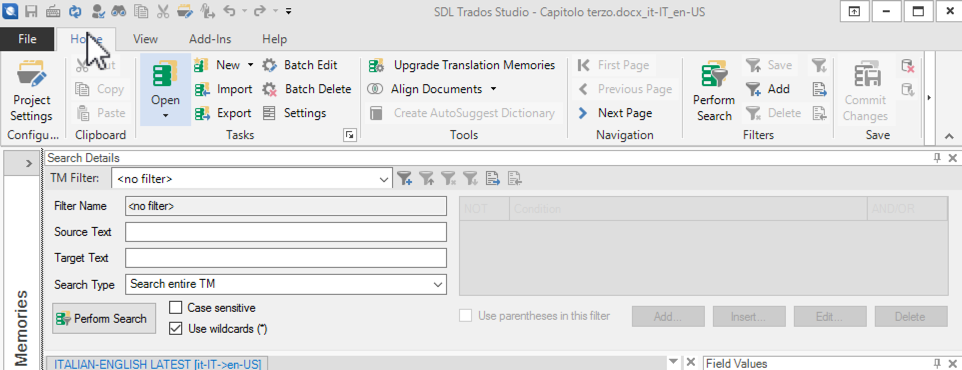Switch to the View ribbon tab
The height and width of the screenshot is (370, 962).
point(145,39)
